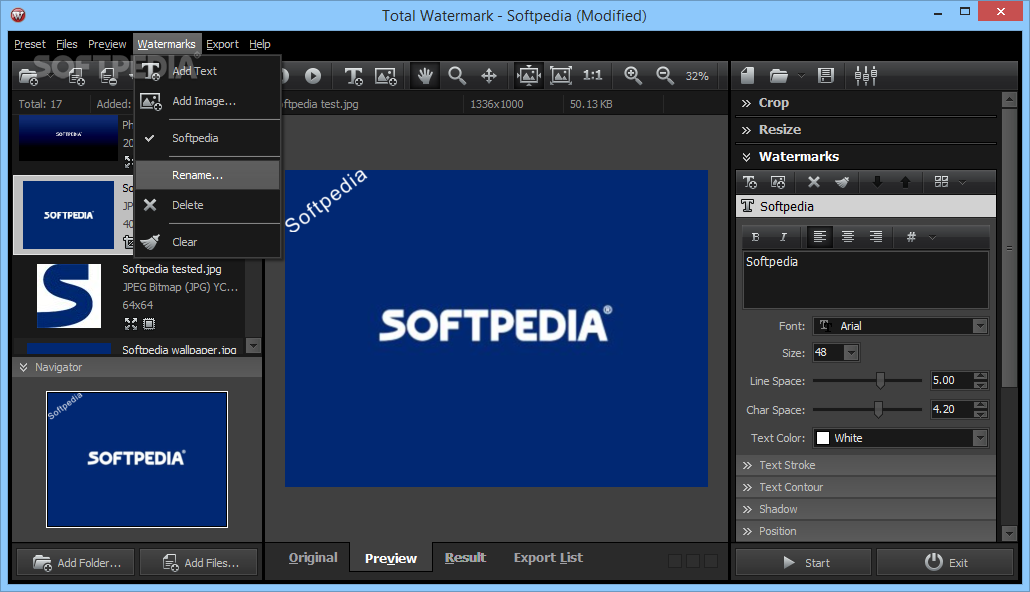Choose Rename... from the Watermarks menu
This screenshot has height=592, width=1030.
pyautogui.click(x=208, y=175)
